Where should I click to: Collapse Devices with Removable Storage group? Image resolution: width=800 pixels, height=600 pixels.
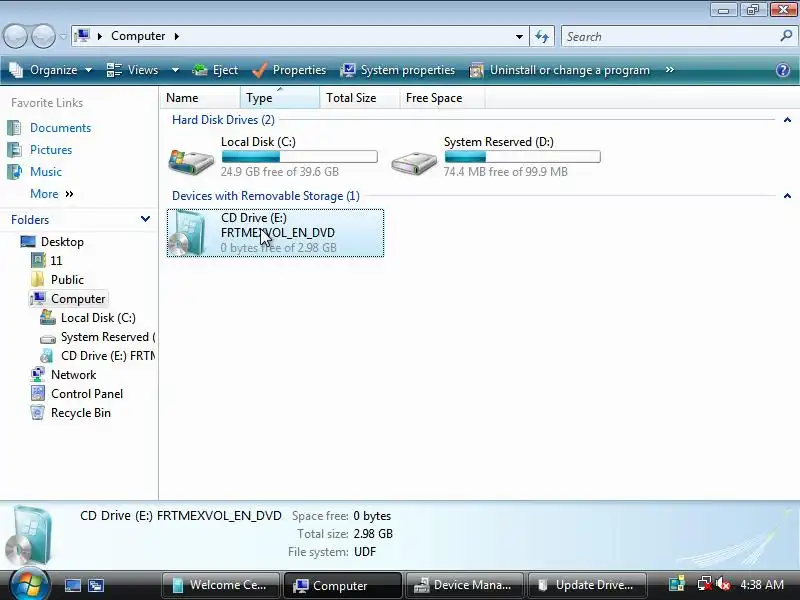787,196
